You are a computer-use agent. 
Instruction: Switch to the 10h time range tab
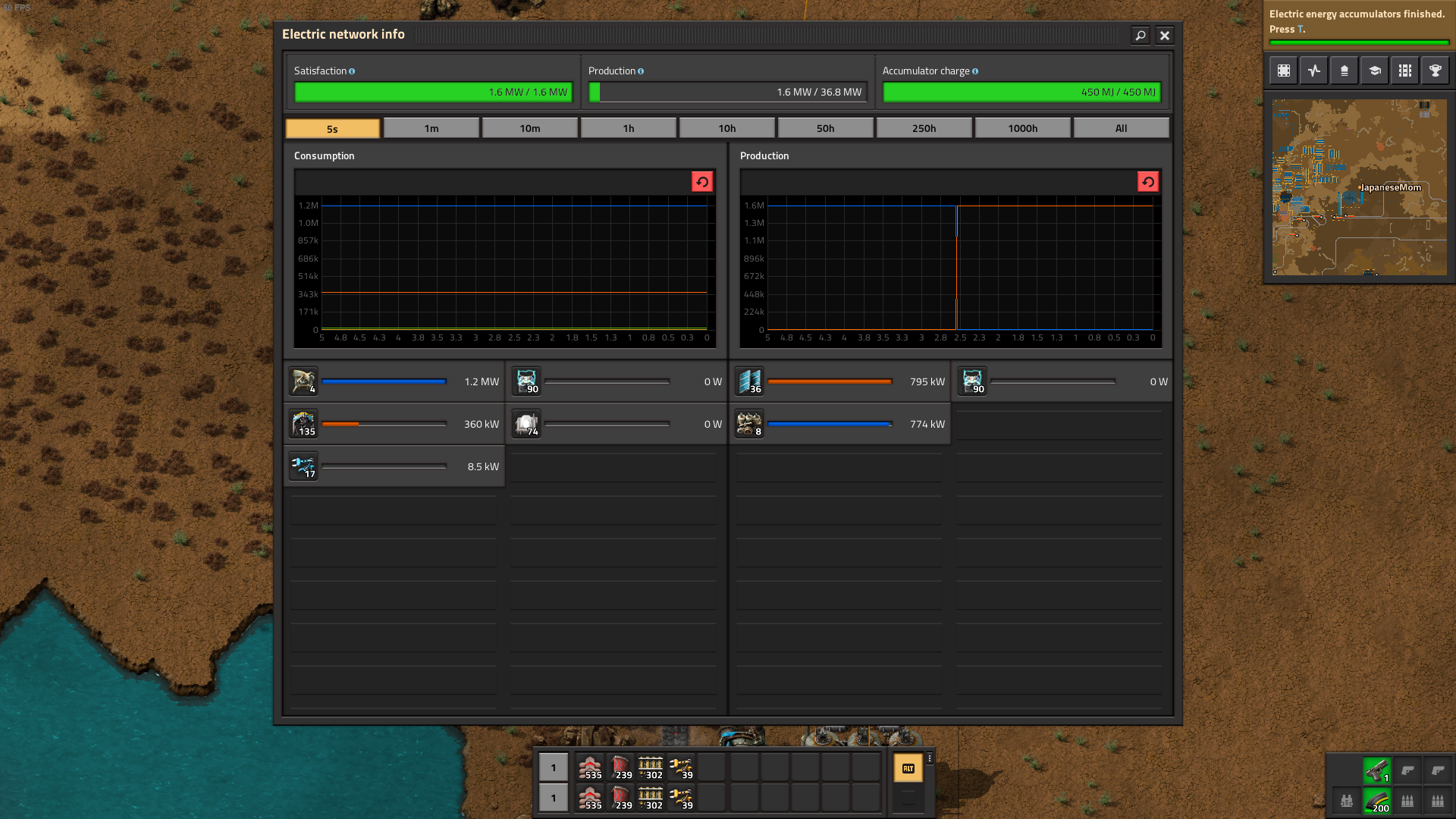point(726,128)
